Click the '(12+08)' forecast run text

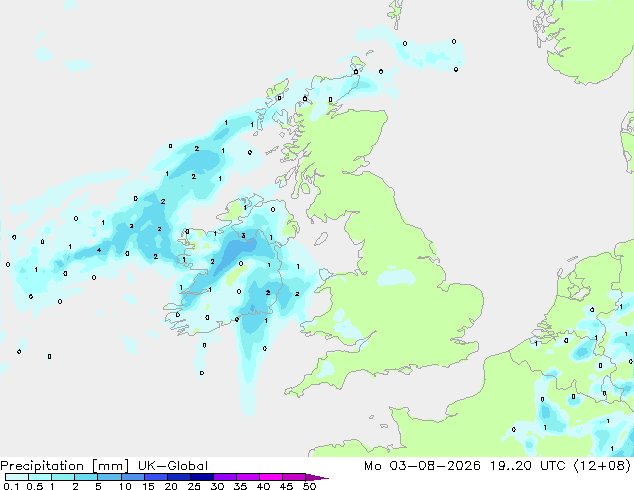coord(602,466)
